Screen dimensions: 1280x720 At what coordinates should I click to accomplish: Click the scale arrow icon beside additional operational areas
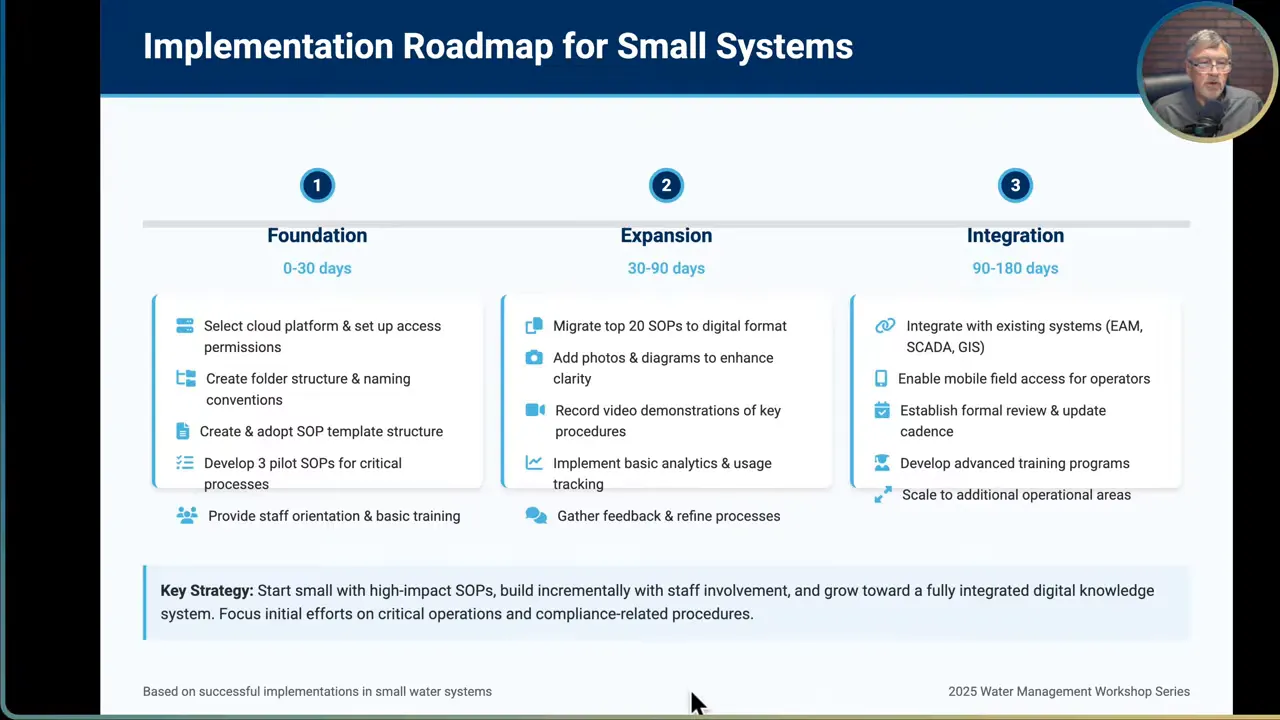[884, 494]
